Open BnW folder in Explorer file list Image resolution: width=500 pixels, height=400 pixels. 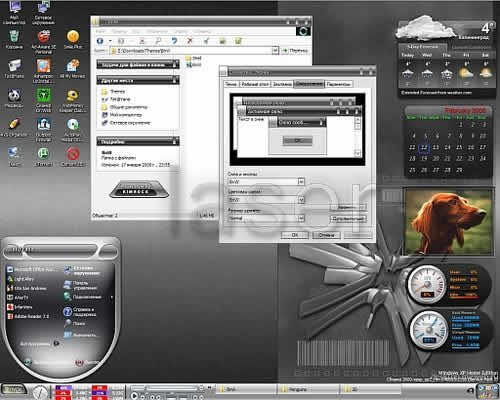(x=194, y=58)
